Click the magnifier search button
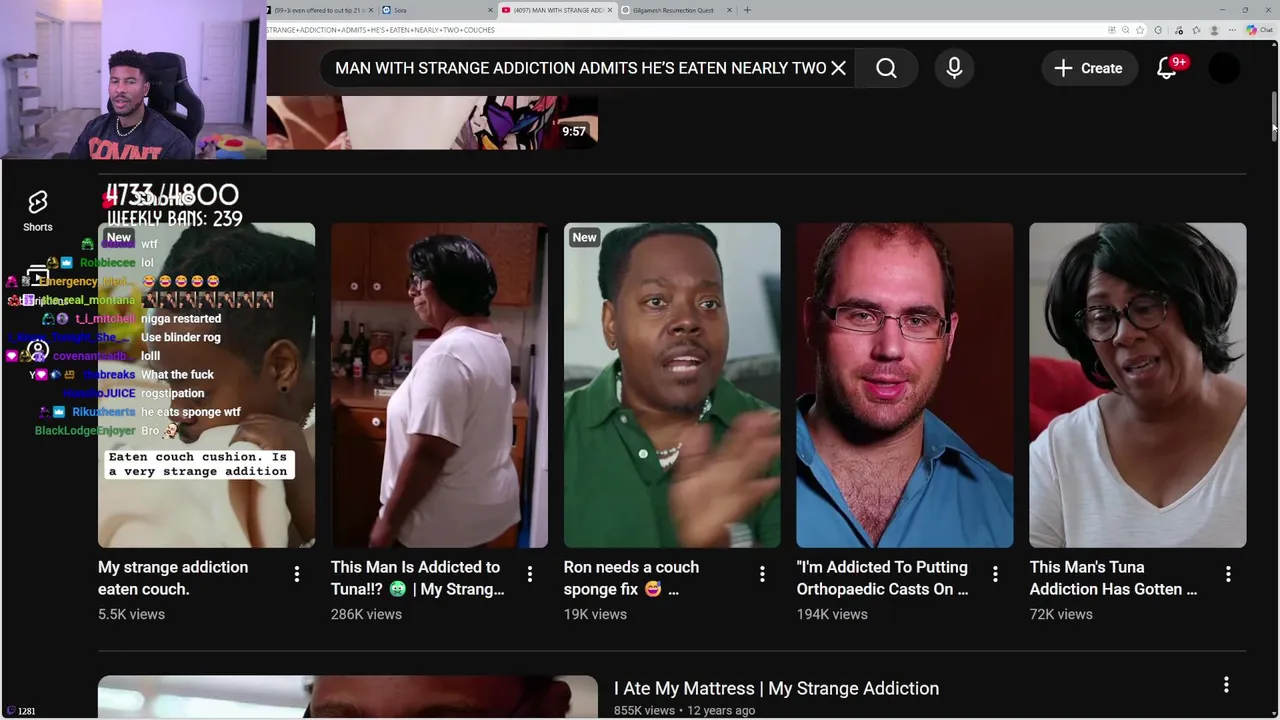1280x720 pixels. (886, 68)
